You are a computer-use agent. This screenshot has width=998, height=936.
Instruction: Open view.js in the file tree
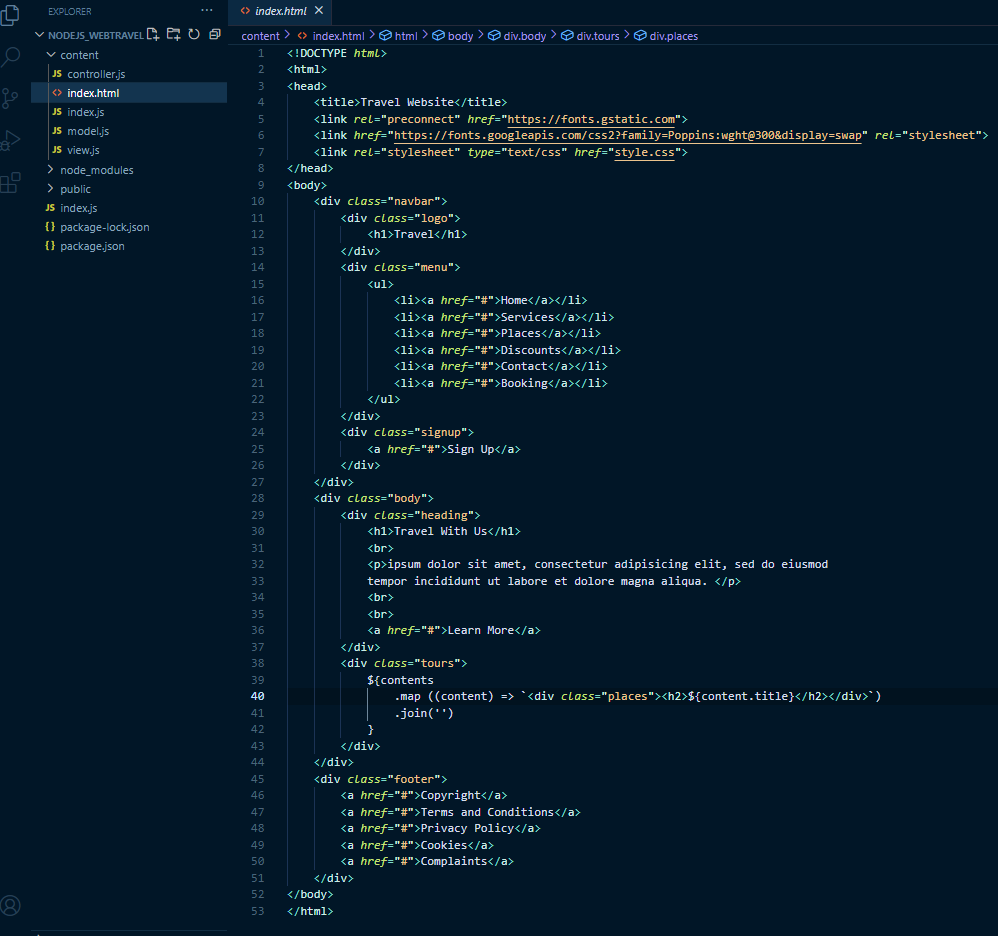pos(83,150)
